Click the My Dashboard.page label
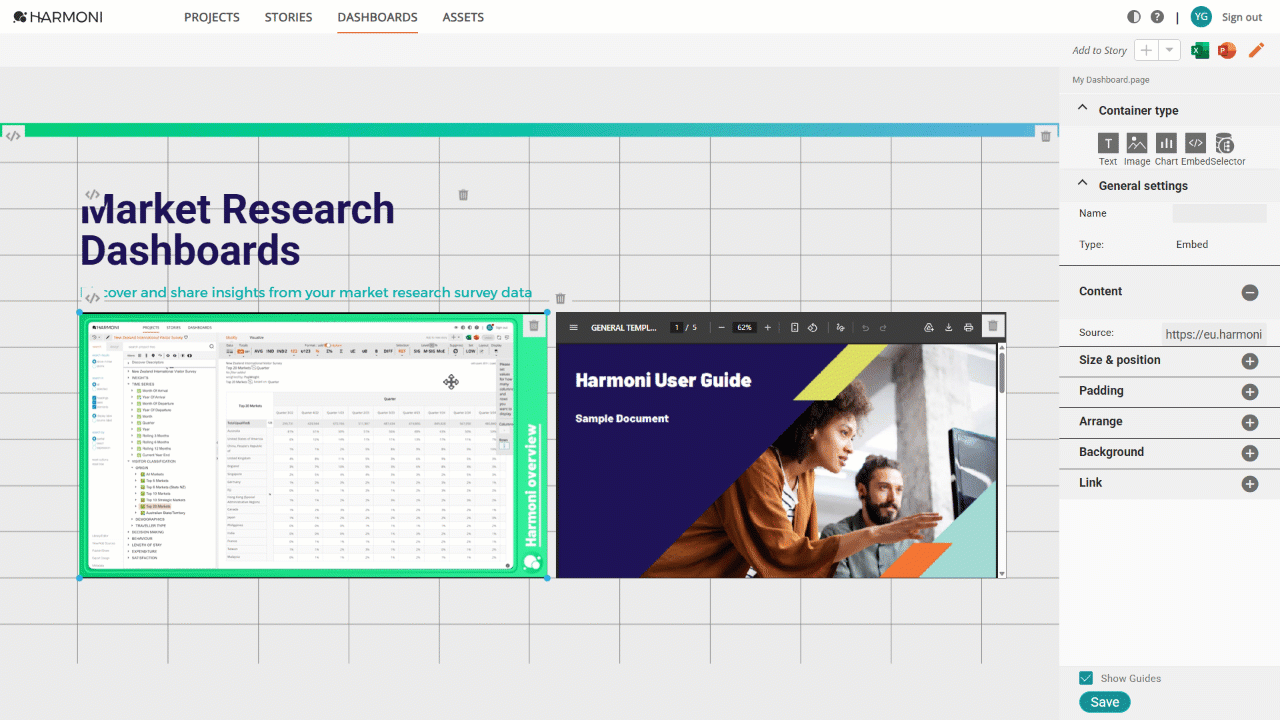This screenshot has height=720, width=1280. coord(1110,79)
